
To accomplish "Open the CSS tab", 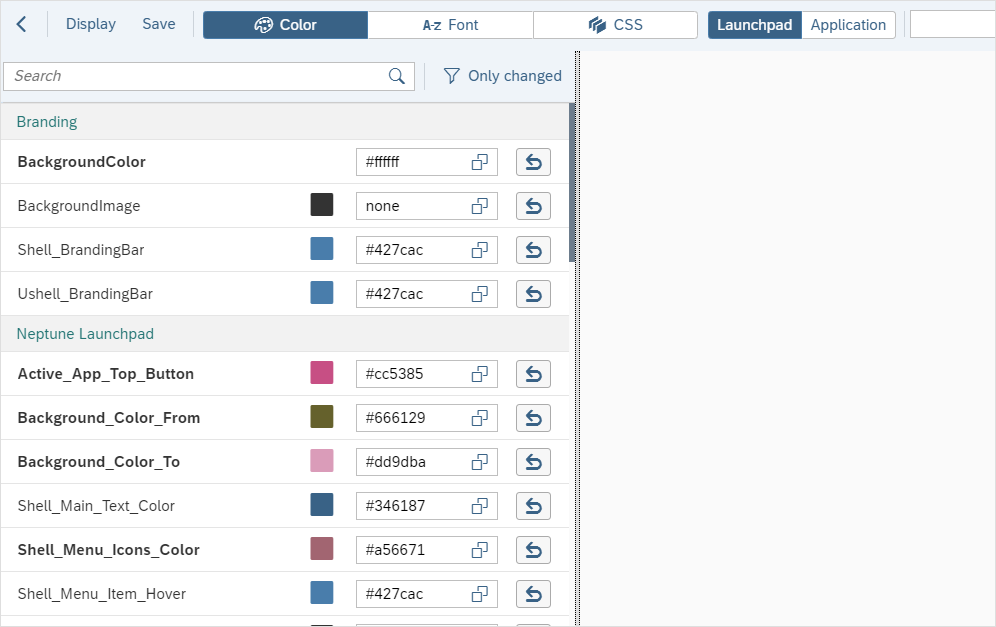I will (616, 25).
